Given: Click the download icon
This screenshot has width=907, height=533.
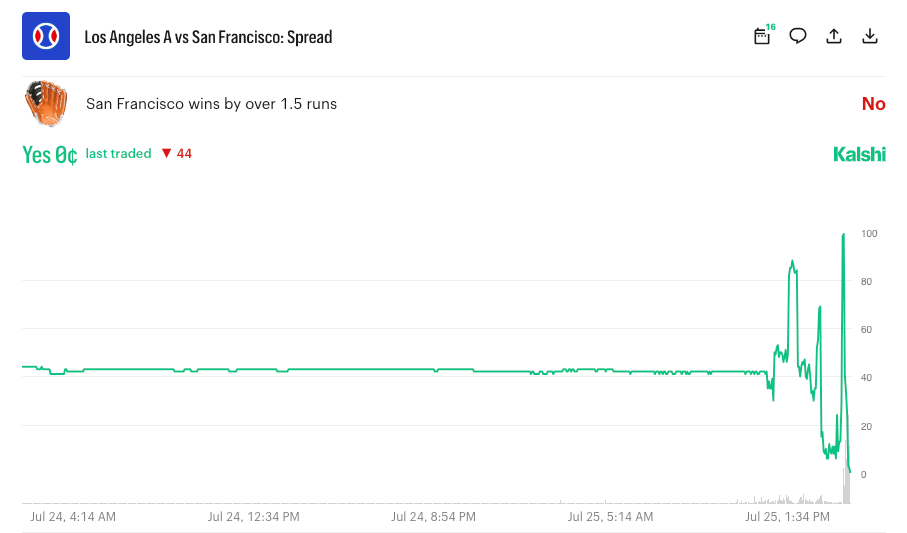Looking at the screenshot, I should pyautogui.click(x=869, y=36).
